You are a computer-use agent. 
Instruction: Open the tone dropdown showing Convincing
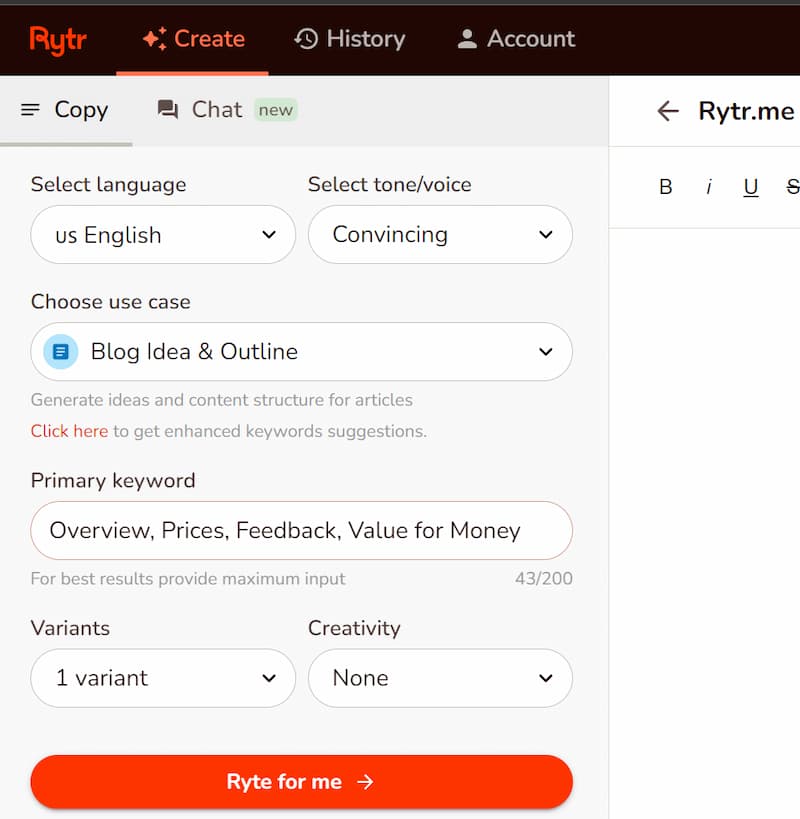click(440, 235)
